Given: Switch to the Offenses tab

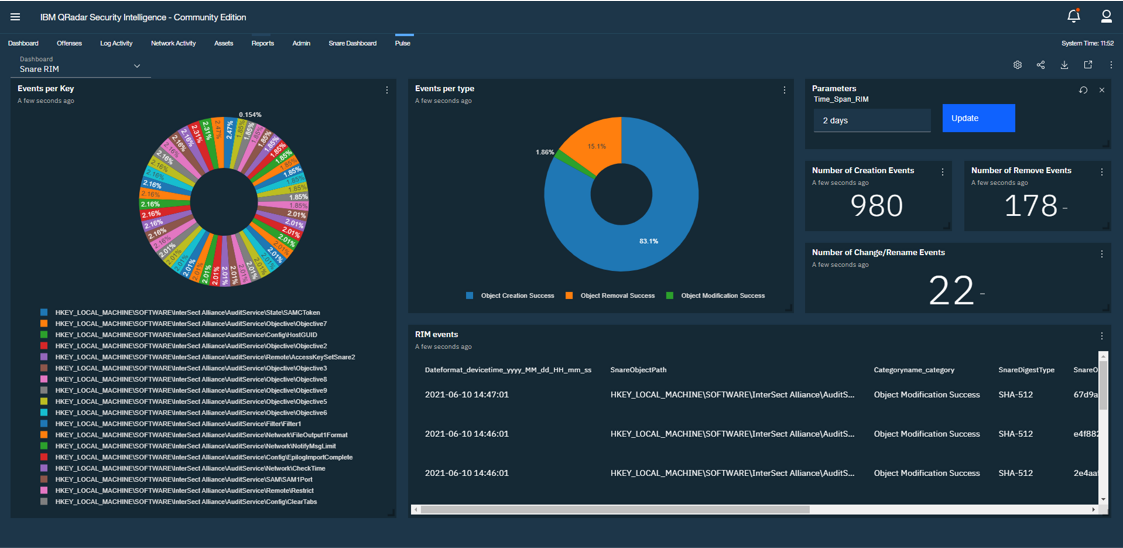Looking at the screenshot, I should click(x=69, y=44).
